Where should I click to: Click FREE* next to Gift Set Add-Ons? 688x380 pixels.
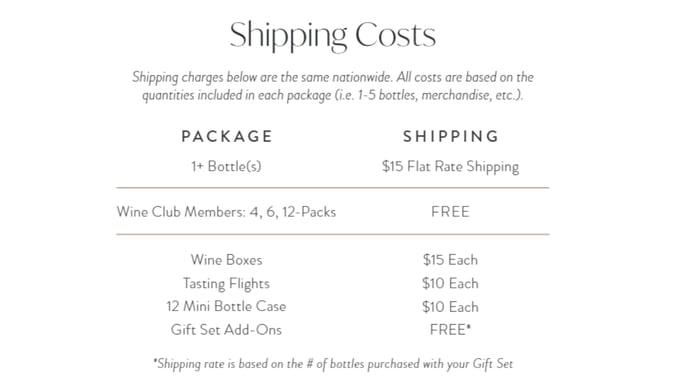point(450,330)
